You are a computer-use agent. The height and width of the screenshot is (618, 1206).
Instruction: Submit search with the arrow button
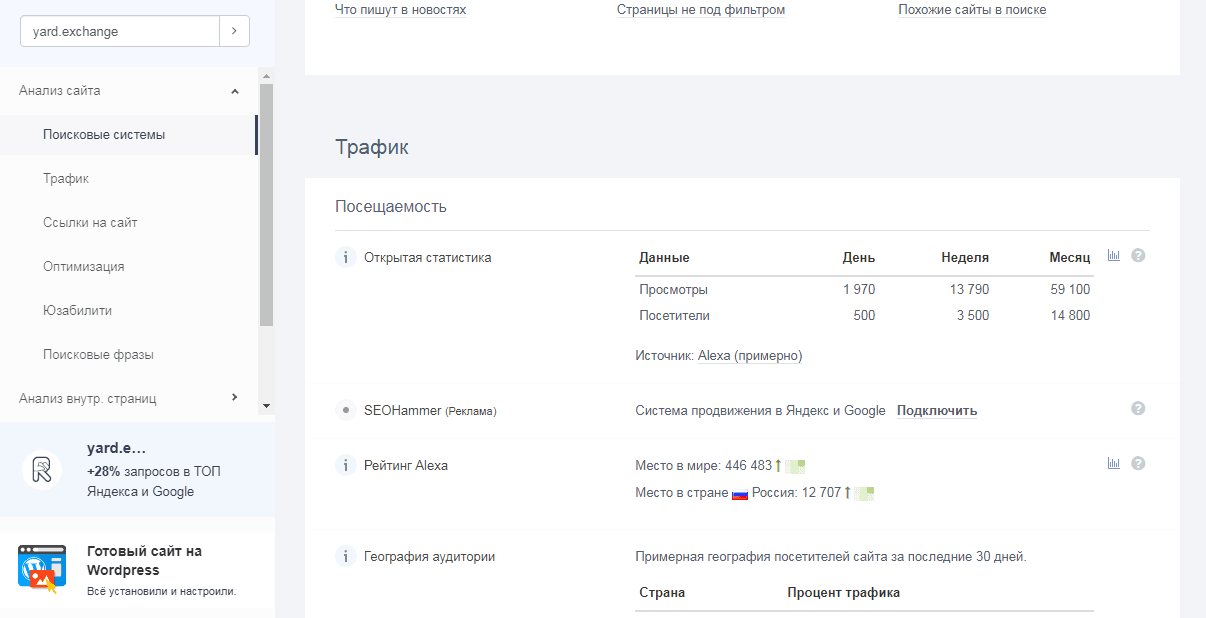pos(234,31)
